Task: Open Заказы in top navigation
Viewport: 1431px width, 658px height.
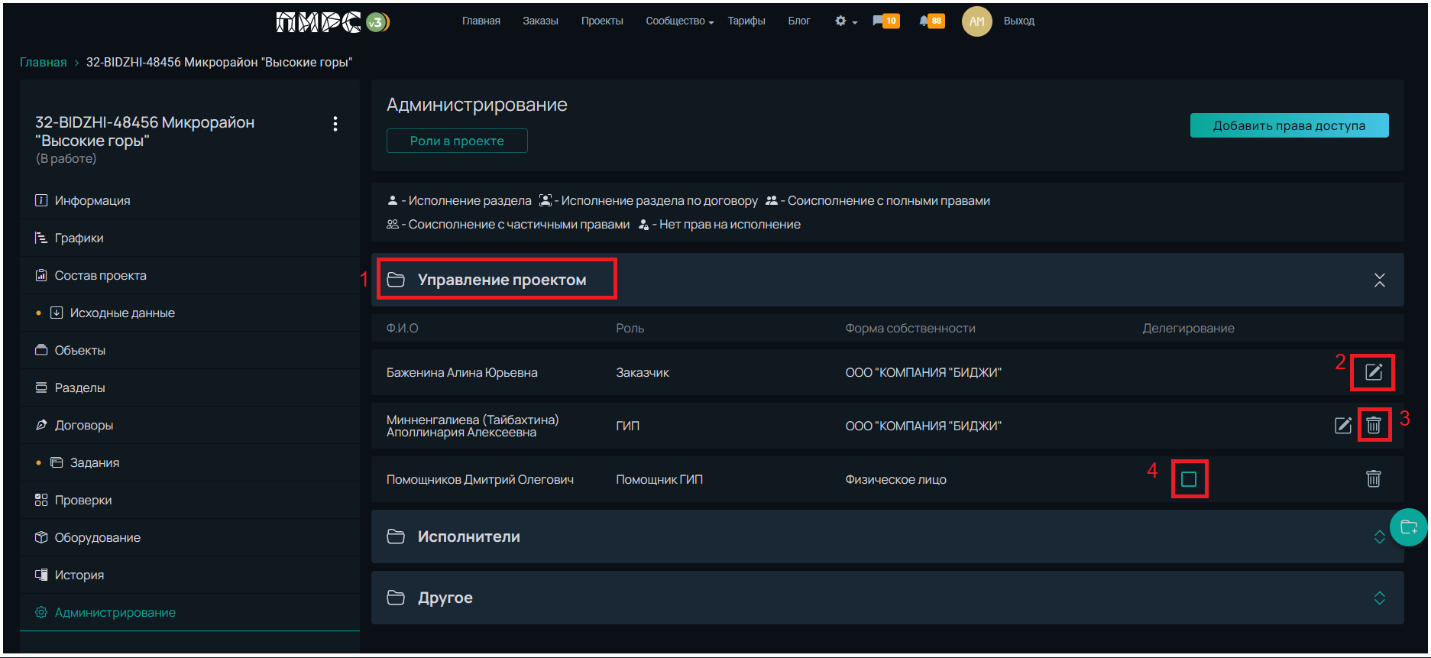Action: coord(540,21)
